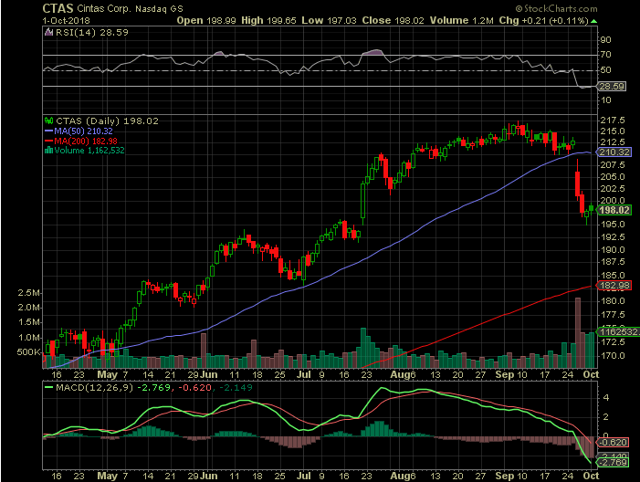Click the MA(200) 182.98 legend text

(86, 141)
